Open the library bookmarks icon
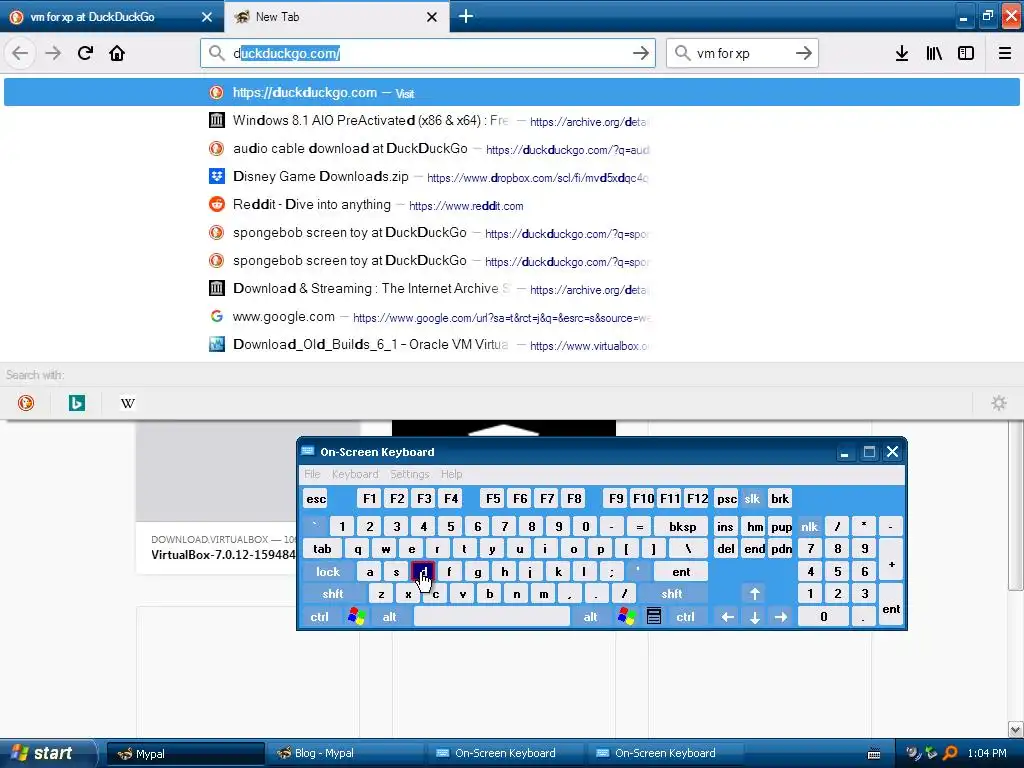This screenshot has width=1024, height=768. click(934, 53)
